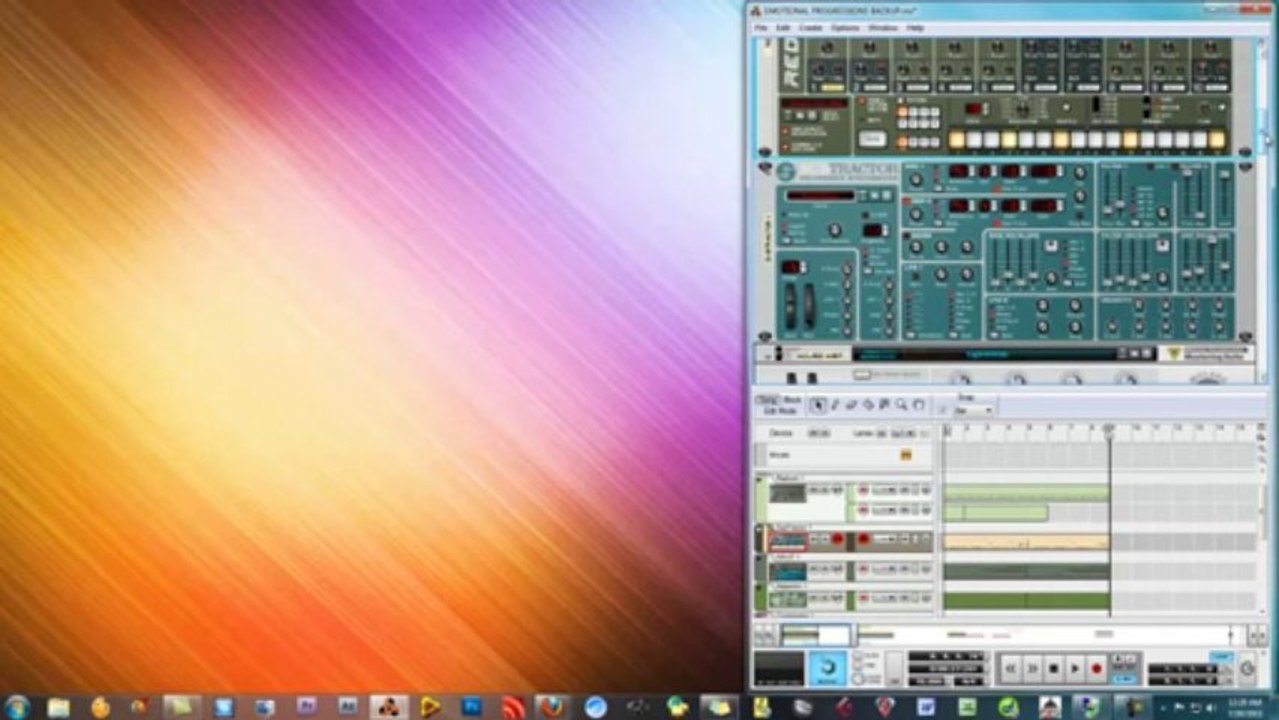The height and width of the screenshot is (720, 1279).
Task: Select the Razor tool in sequencer toolbar
Action: click(868, 405)
